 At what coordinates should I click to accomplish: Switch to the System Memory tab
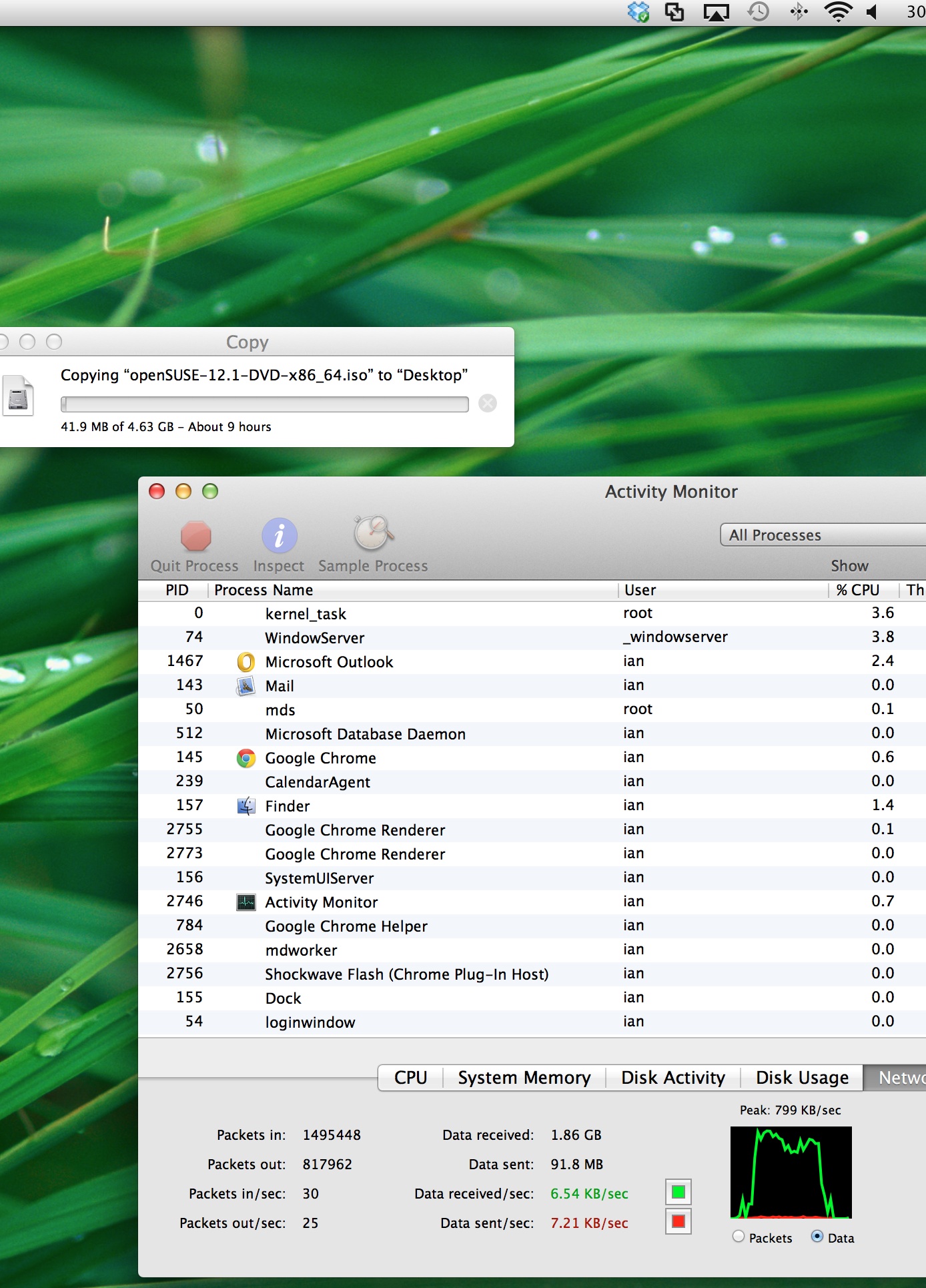[524, 1078]
